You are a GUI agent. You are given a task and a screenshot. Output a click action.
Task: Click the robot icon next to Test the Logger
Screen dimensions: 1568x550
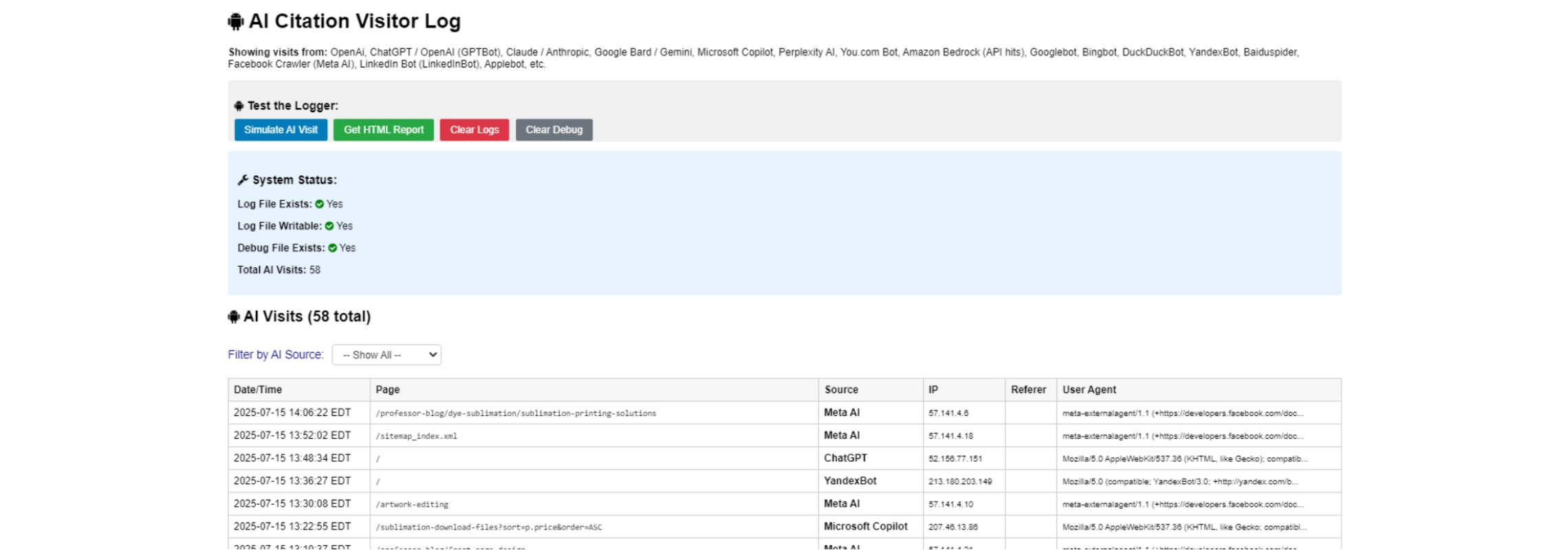click(x=239, y=106)
